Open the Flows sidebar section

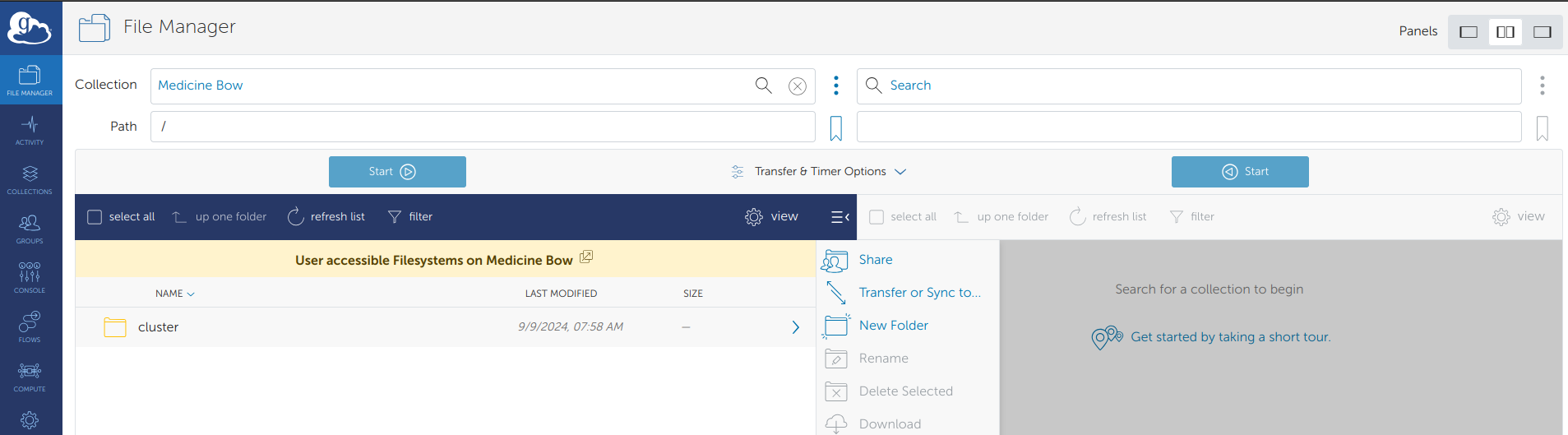coord(30,327)
